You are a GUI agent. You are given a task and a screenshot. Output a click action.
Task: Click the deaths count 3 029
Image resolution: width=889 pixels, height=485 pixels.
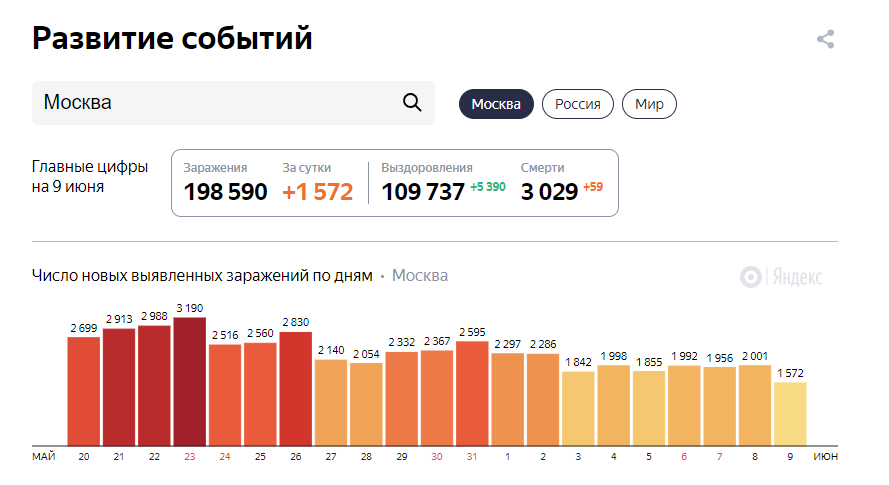click(549, 192)
